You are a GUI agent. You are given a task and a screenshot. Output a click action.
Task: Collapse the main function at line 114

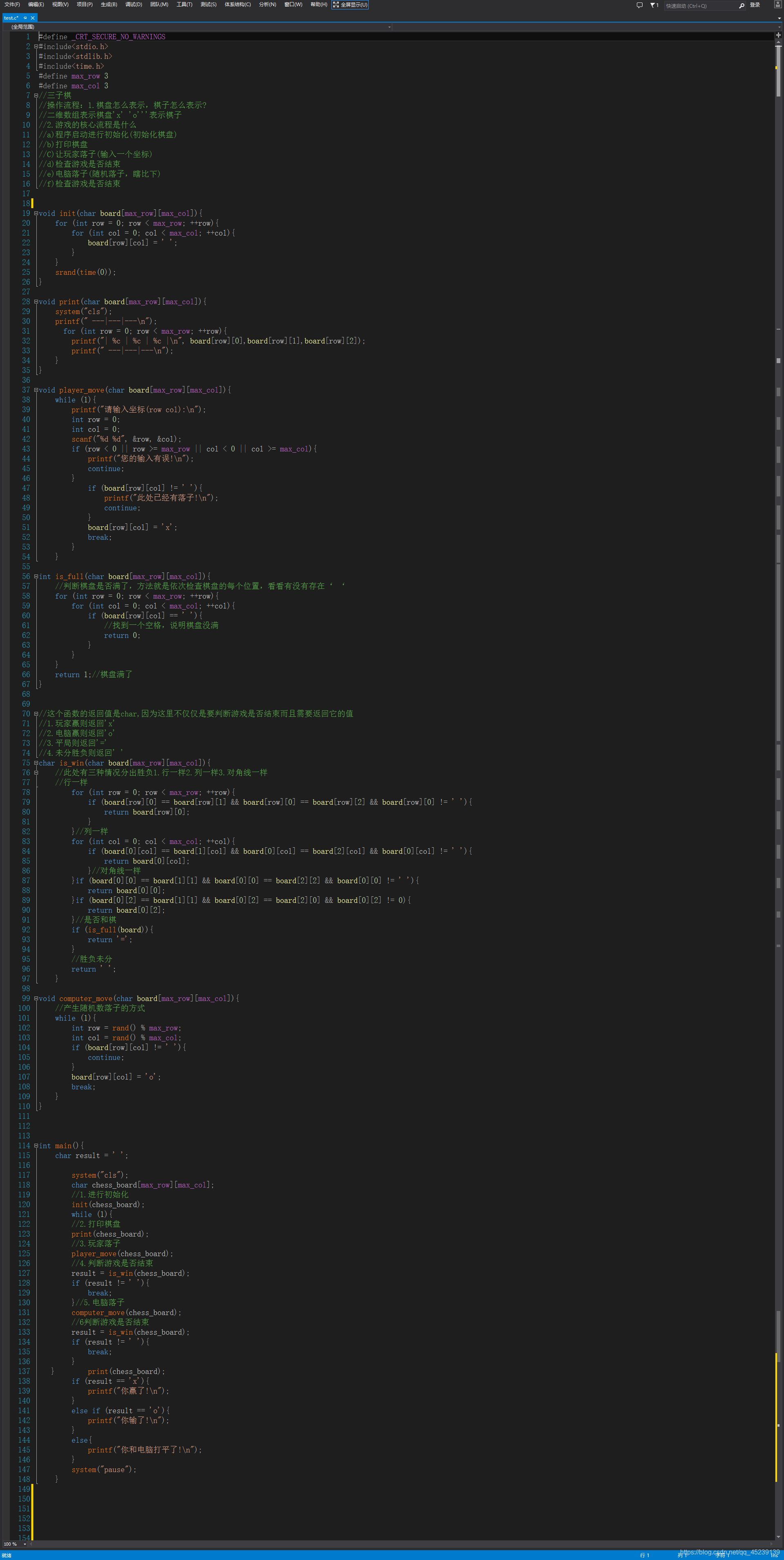tap(36, 1146)
